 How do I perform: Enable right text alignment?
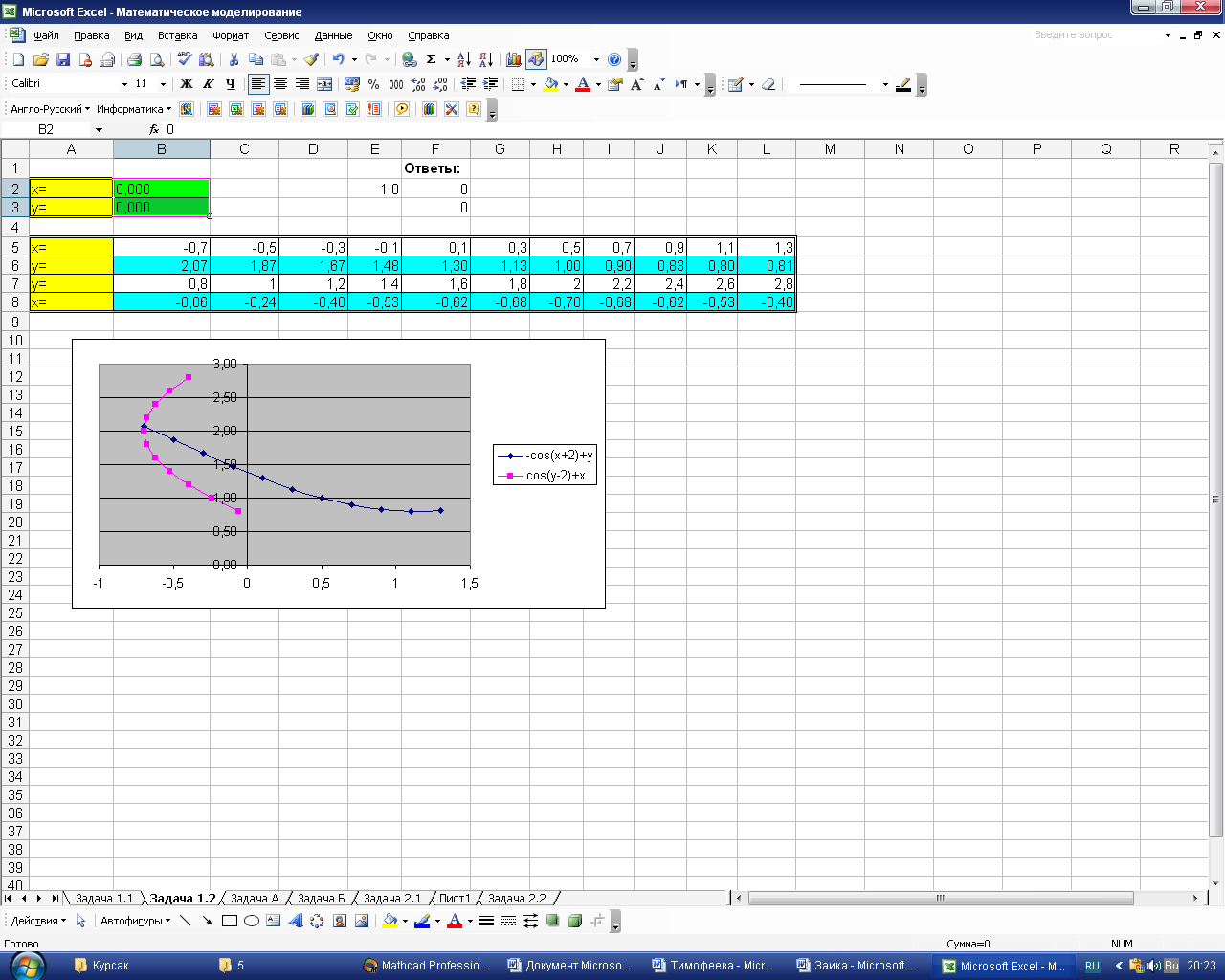click(x=302, y=84)
